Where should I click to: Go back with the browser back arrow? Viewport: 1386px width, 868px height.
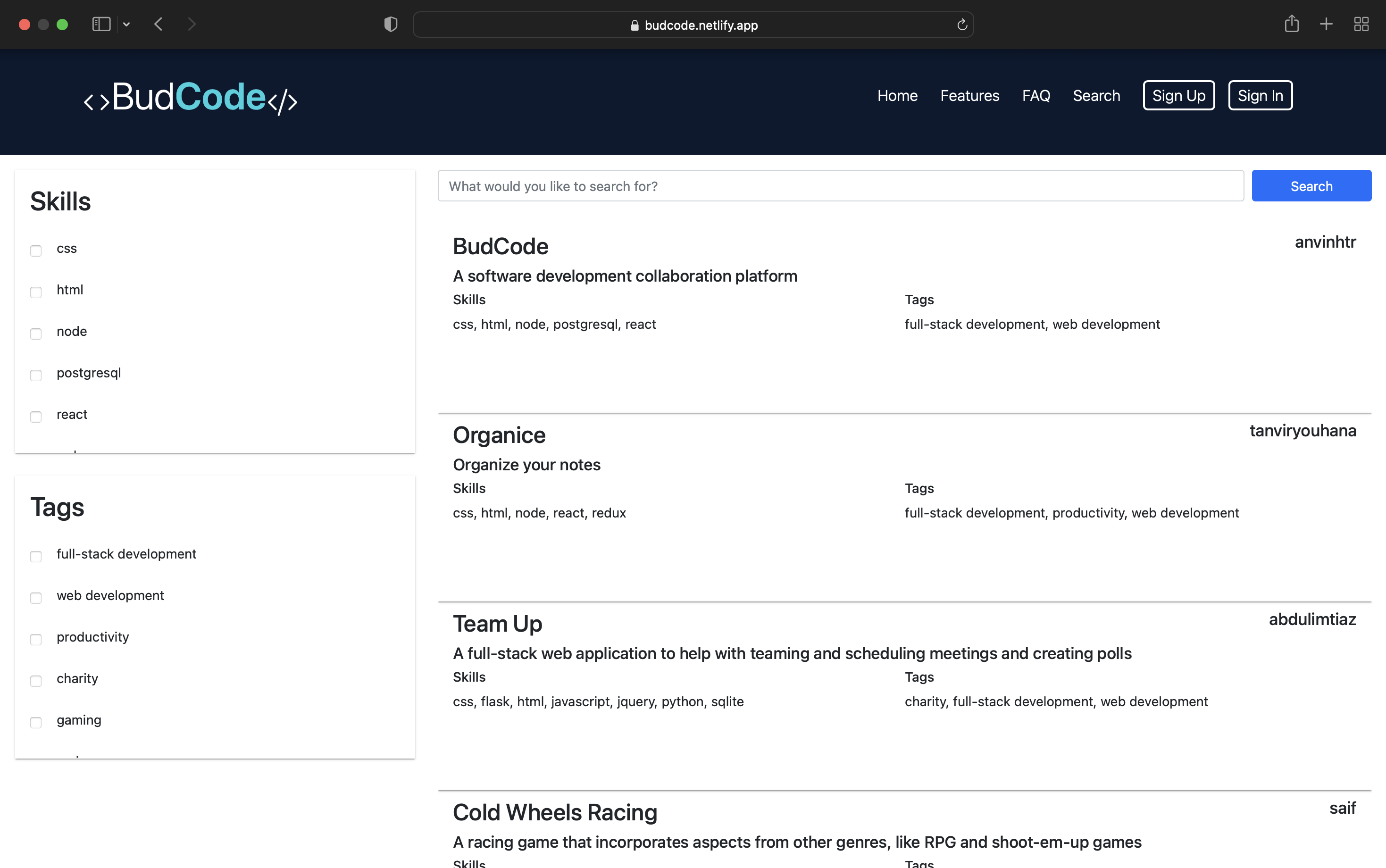pyautogui.click(x=159, y=24)
